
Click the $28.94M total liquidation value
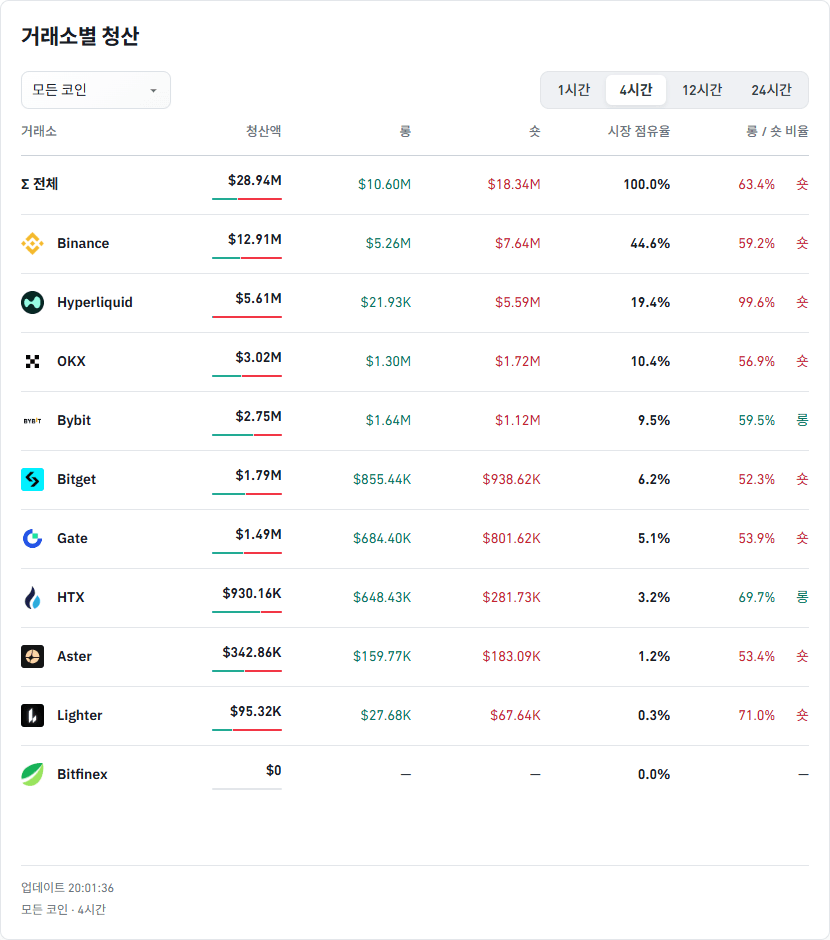pos(255,180)
